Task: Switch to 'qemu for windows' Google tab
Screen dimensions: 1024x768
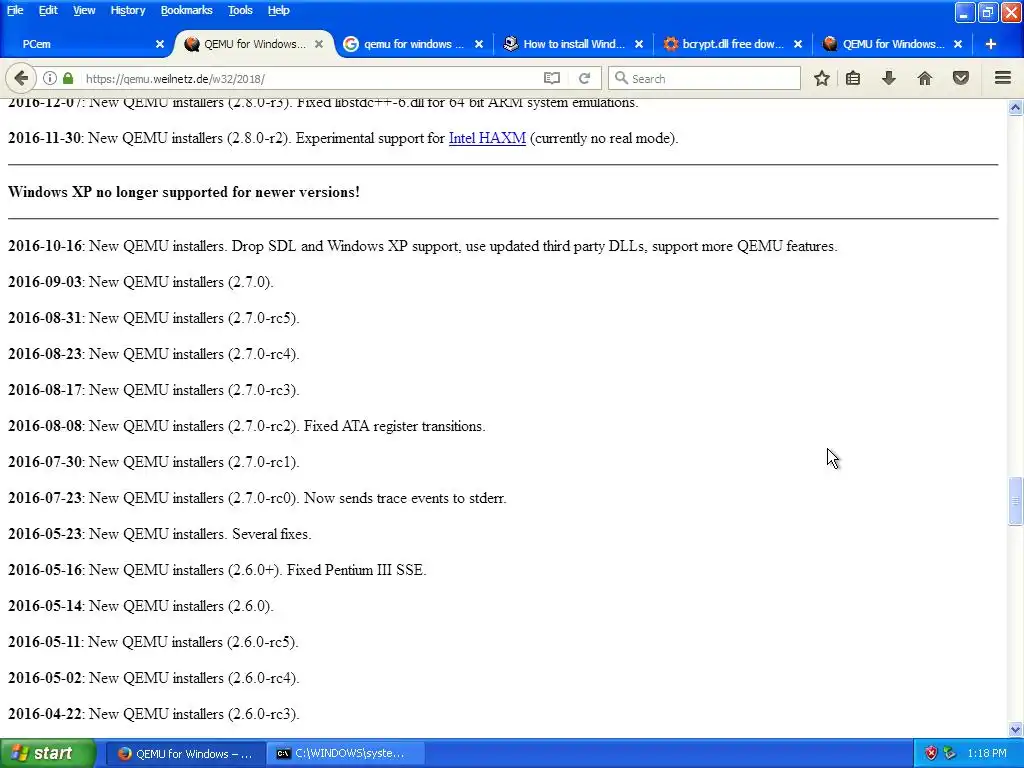Action: 411,44
